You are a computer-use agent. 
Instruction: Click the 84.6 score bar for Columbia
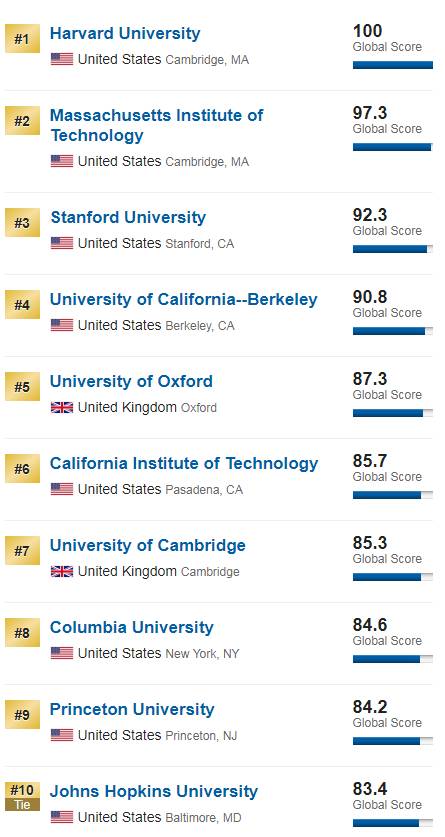(393, 659)
